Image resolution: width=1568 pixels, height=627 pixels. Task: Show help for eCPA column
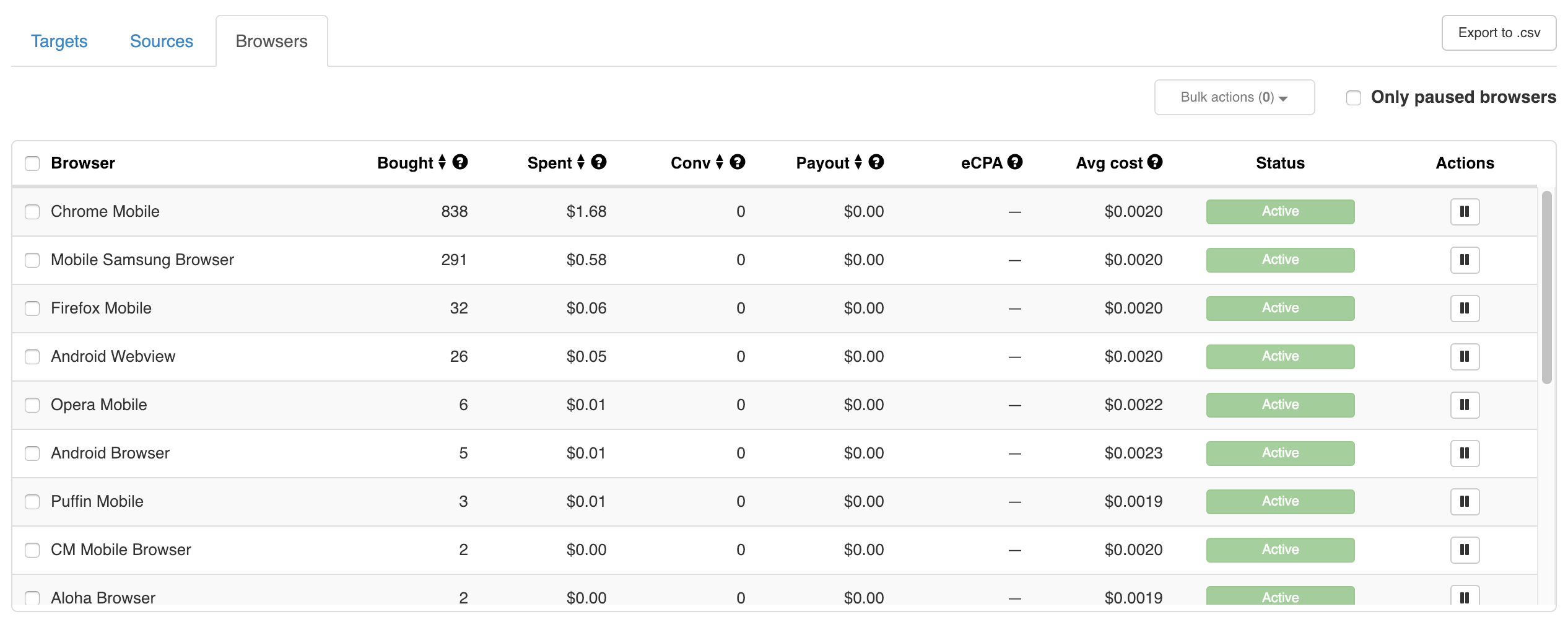point(1014,162)
